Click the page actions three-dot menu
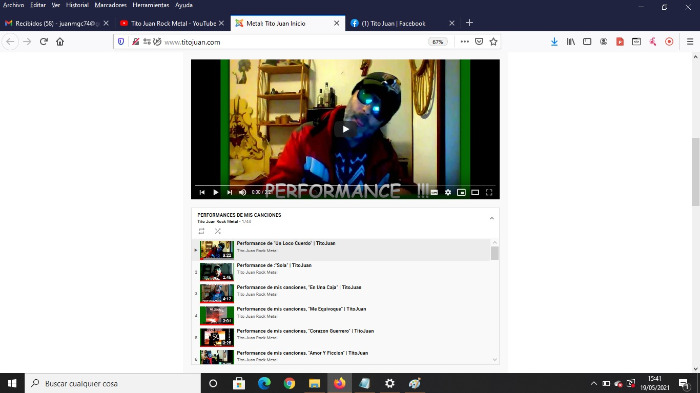The width and height of the screenshot is (700, 393). (x=465, y=42)
